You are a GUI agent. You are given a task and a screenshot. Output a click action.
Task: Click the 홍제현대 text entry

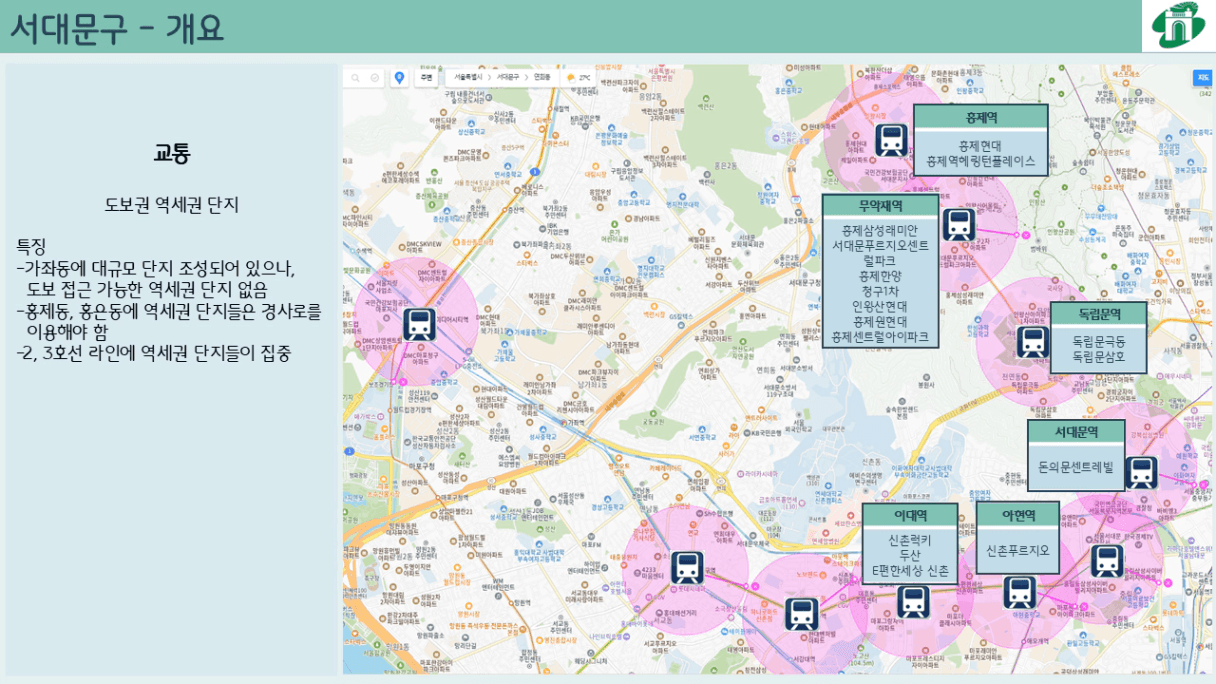pyautogui.click(x=980, y=145)
